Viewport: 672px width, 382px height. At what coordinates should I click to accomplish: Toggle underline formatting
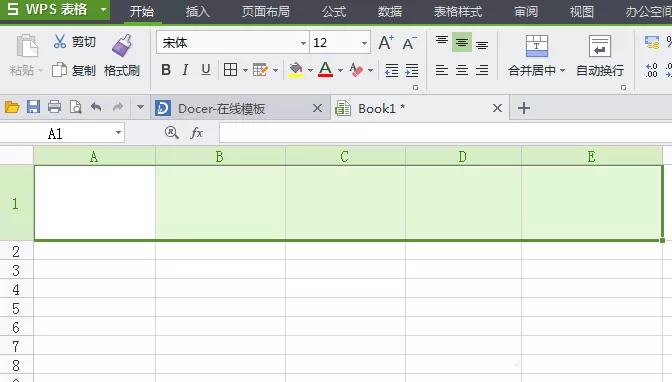coord(206,69)
